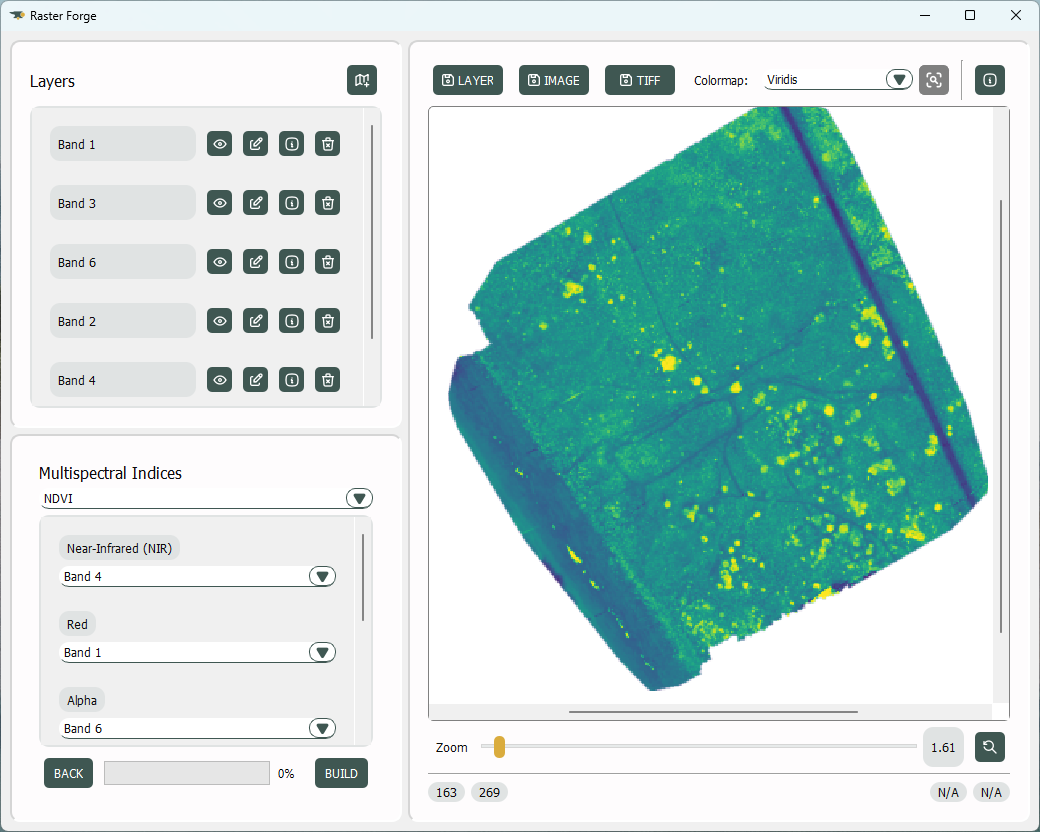Screen dimensions: 1040x832
Task: Open the Colormap Viridis dropdown
Action: (x=839, y=80)
